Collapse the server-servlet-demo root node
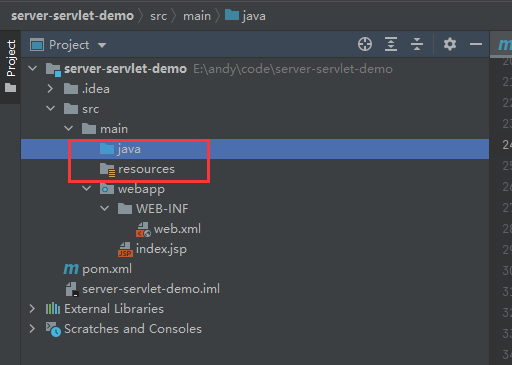This screenshot has height=365, width=512. [33, 69]
